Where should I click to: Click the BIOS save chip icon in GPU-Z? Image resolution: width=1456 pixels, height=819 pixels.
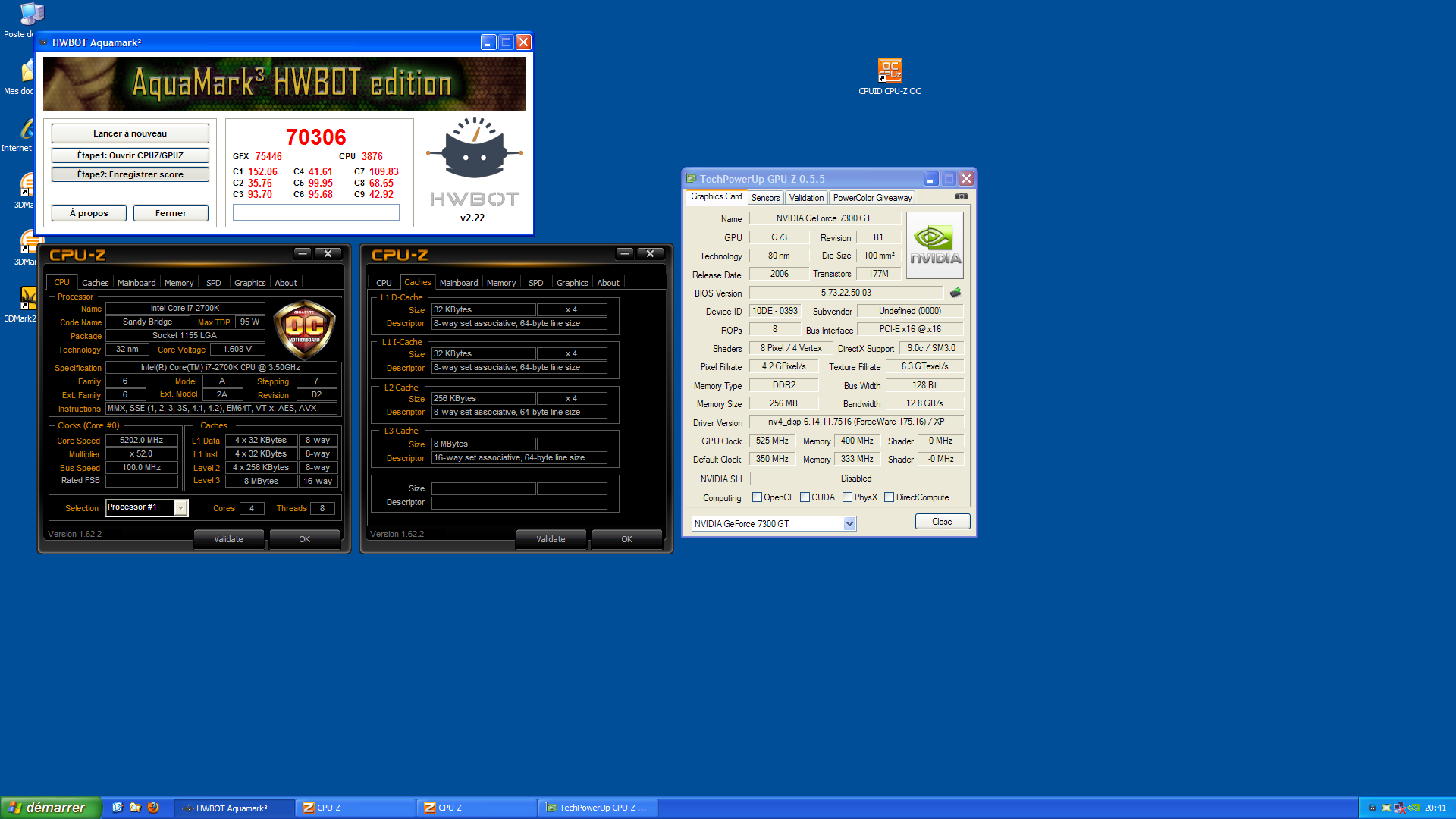click(x=955, y=293)
